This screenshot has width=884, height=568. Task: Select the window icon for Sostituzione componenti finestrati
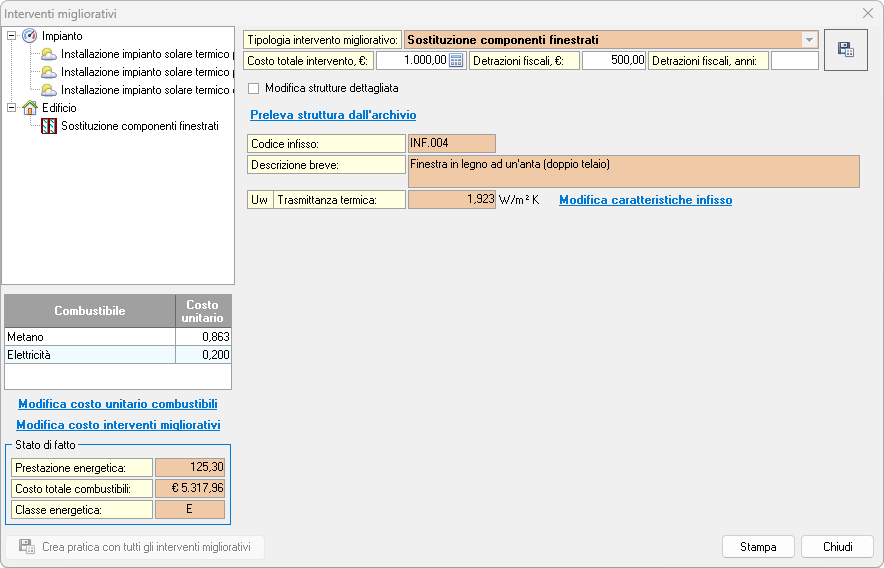point(49,126)
